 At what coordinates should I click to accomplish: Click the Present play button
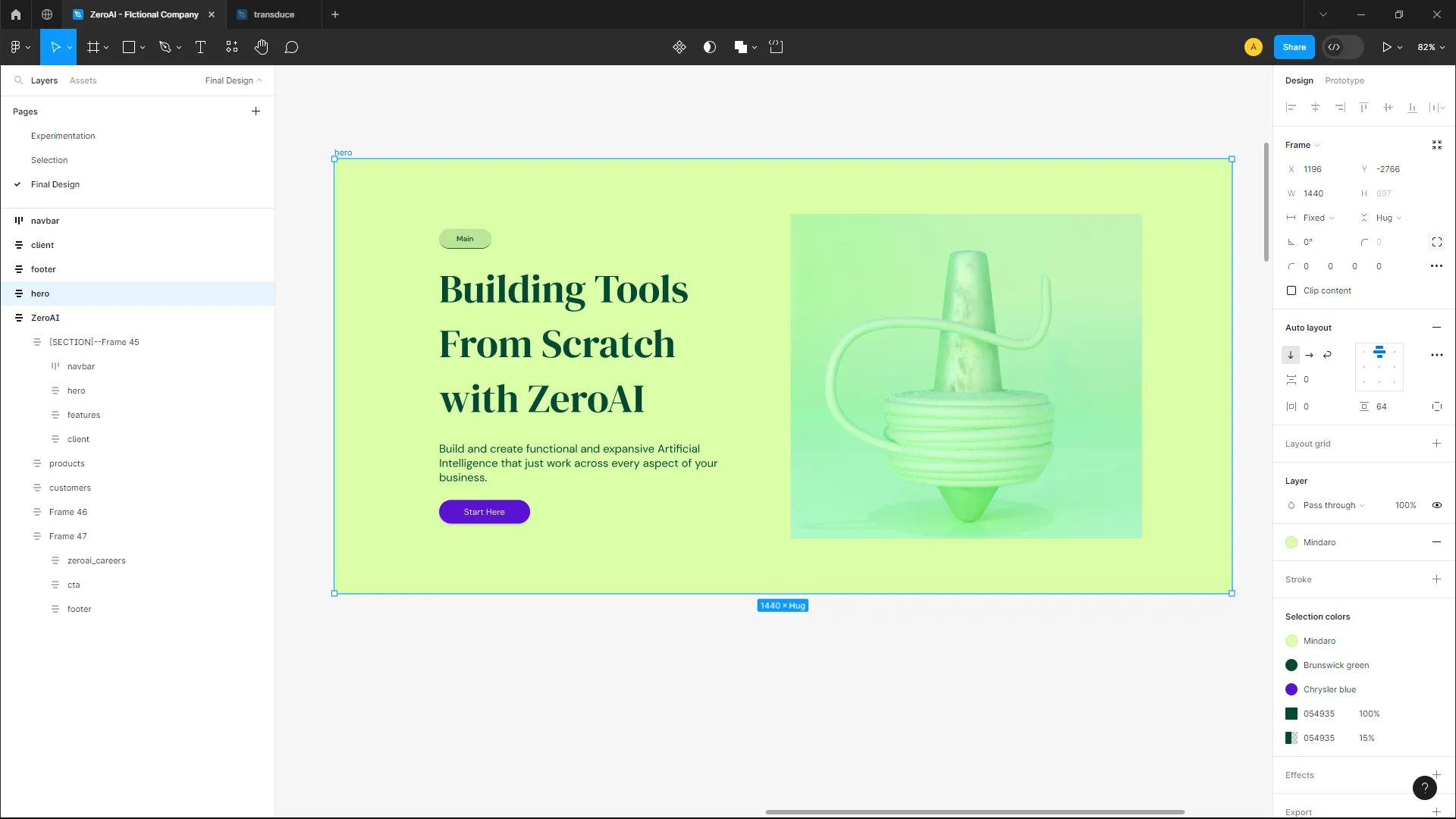click(x=1385, y=47)
